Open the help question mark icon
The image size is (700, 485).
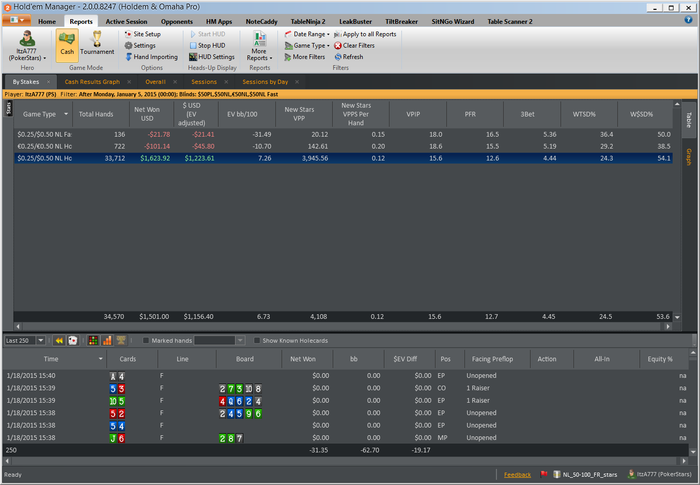[688, 20]
